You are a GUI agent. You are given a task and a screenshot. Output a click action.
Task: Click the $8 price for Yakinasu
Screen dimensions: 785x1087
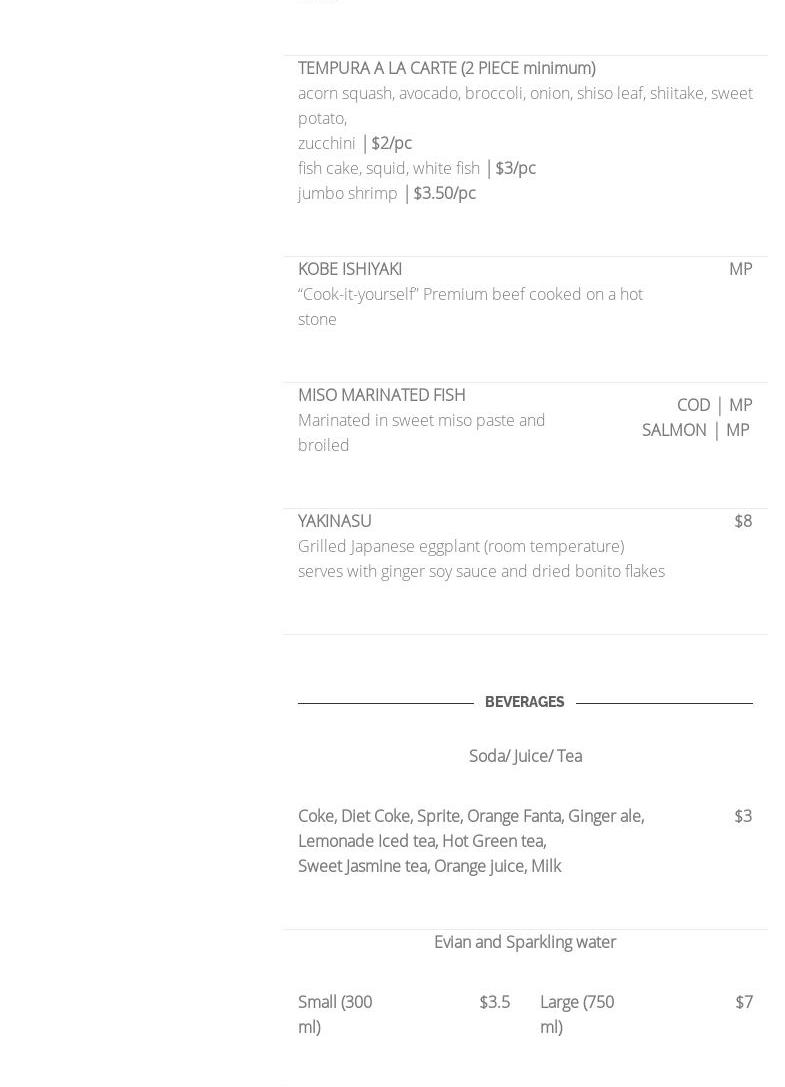[743, 521]
